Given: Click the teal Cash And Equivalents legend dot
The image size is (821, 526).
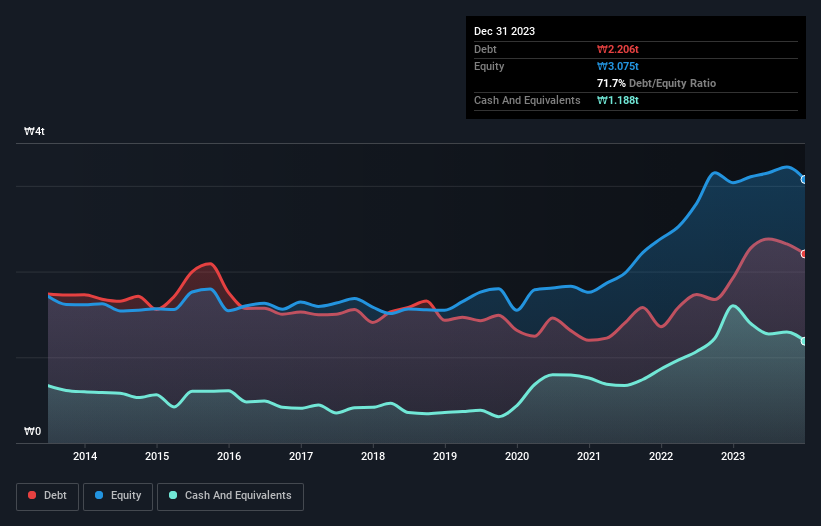Looking at the screenshot, I should pos(173,495).
